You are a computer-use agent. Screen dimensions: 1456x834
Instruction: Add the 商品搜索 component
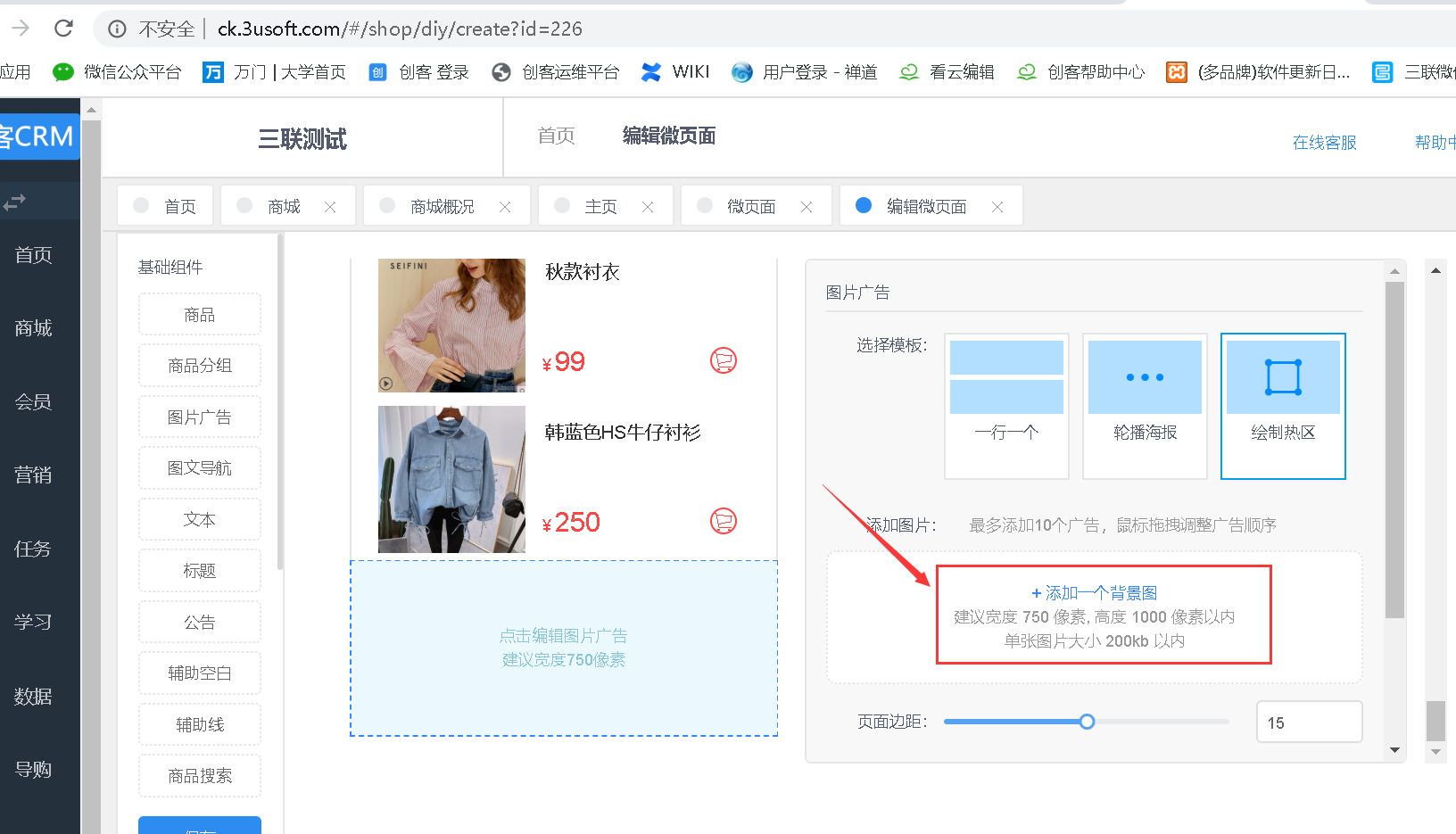pos(200,776)
